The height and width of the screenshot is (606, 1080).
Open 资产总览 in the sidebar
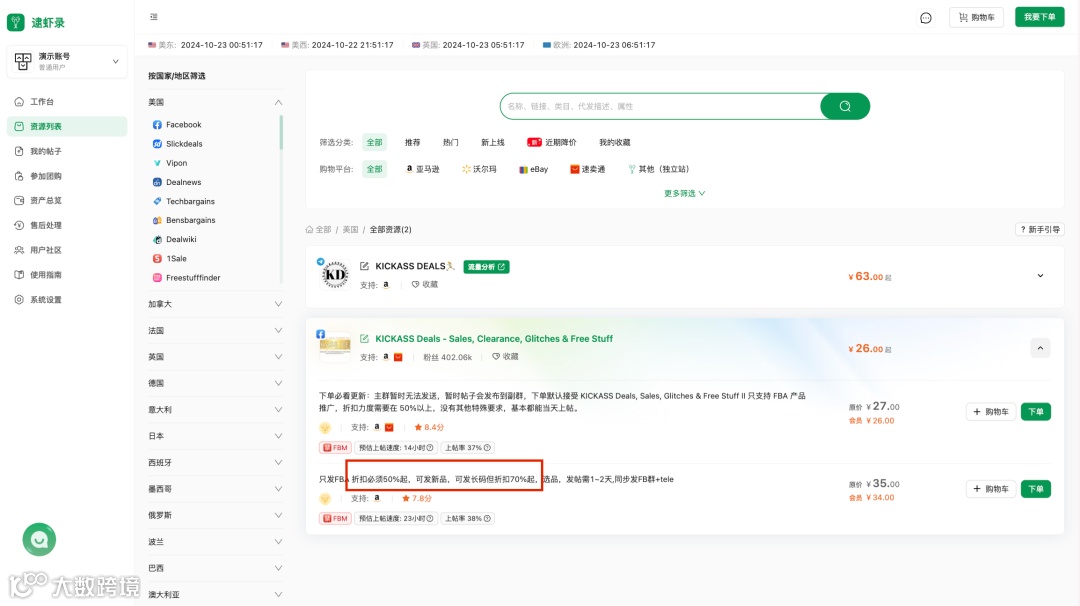point(67,200)
